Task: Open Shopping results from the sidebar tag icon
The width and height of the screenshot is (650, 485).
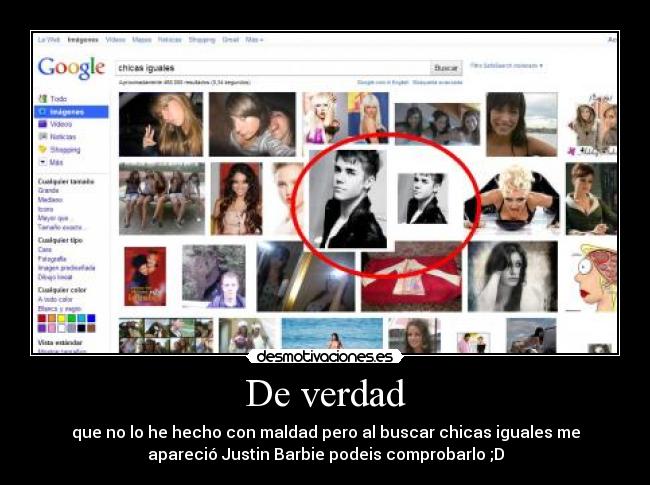Action: 42,149
